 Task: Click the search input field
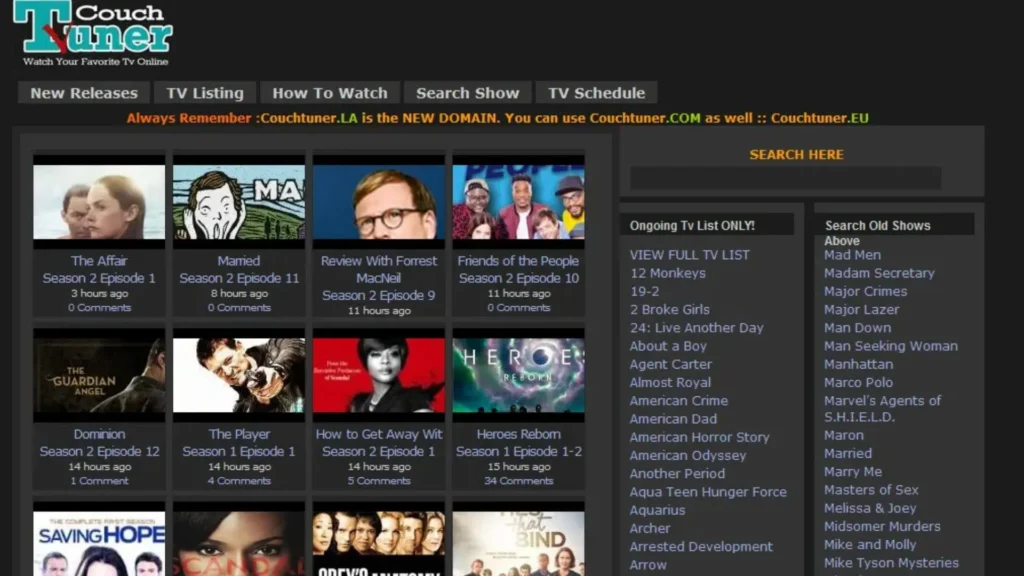(783, 178)
